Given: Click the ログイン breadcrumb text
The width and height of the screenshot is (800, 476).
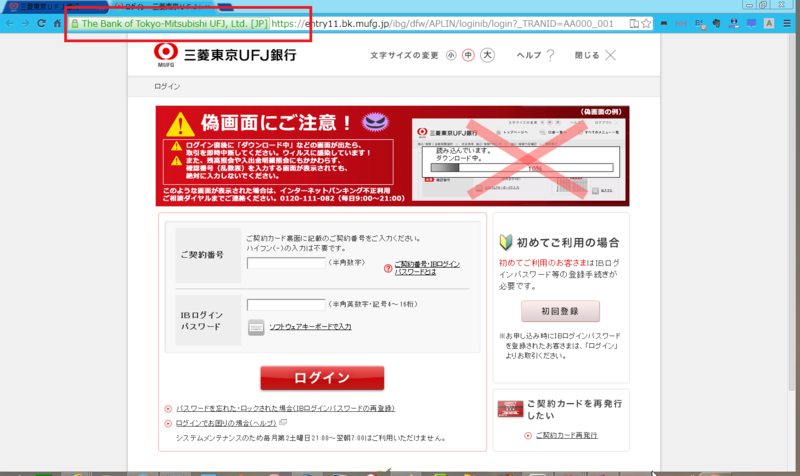Looking at the screenshot, I should point(167,86).
